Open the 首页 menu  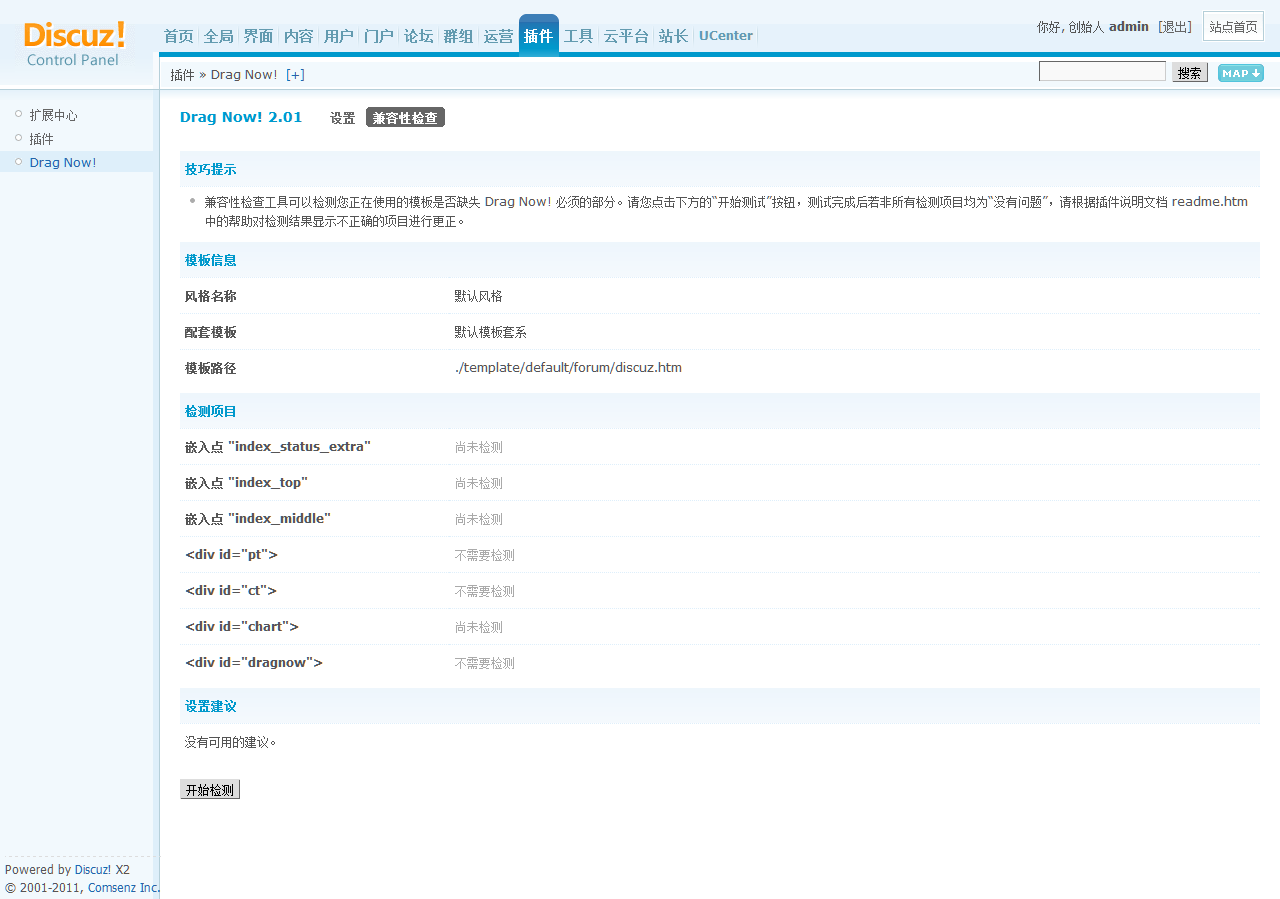[x=179, y=36]
